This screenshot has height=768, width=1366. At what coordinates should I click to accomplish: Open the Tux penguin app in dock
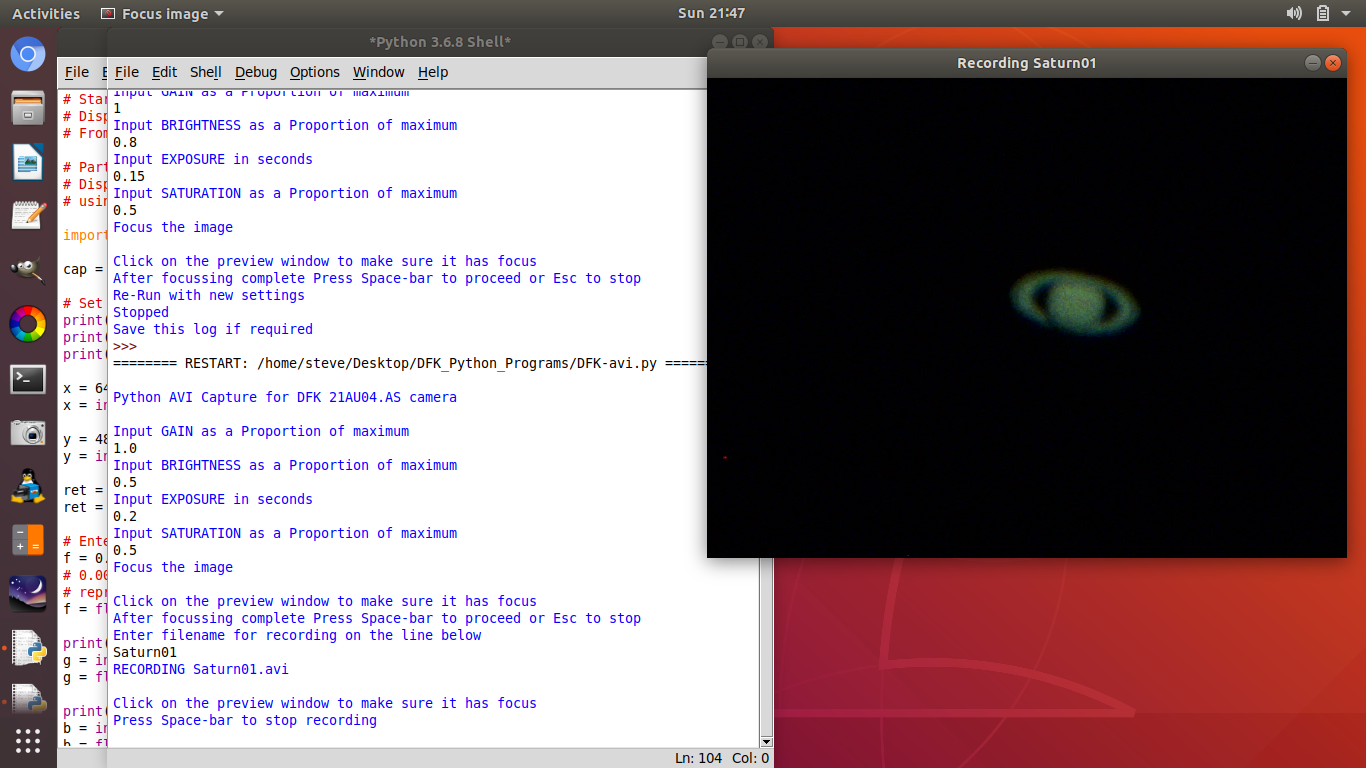pos(28,486)
